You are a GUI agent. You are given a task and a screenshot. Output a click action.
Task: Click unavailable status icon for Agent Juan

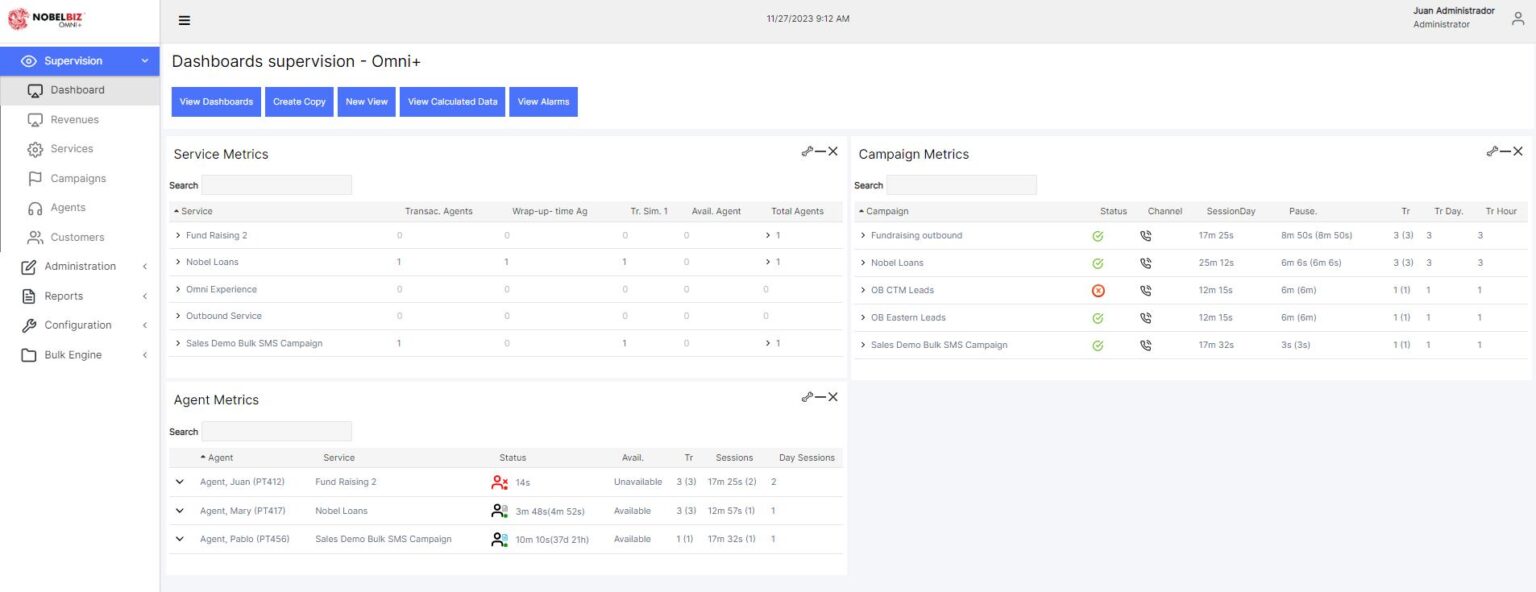500,482
